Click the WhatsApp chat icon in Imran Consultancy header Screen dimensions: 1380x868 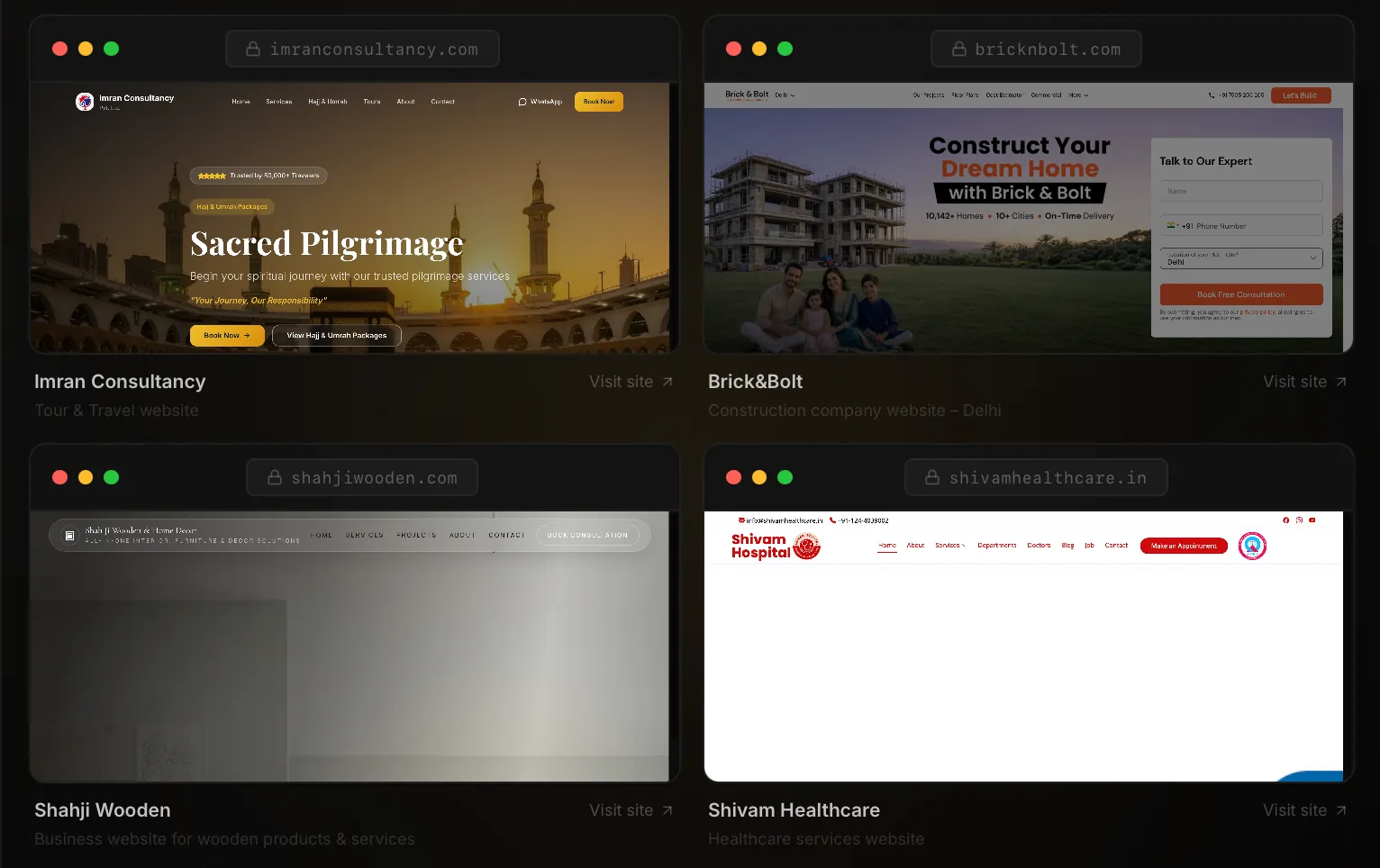(522, 102)
